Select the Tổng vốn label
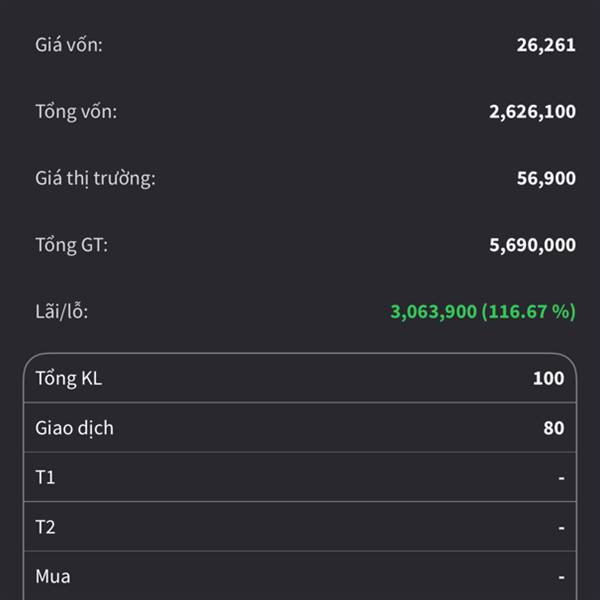Viewport: 600px width, 600px height. point(76,111)
